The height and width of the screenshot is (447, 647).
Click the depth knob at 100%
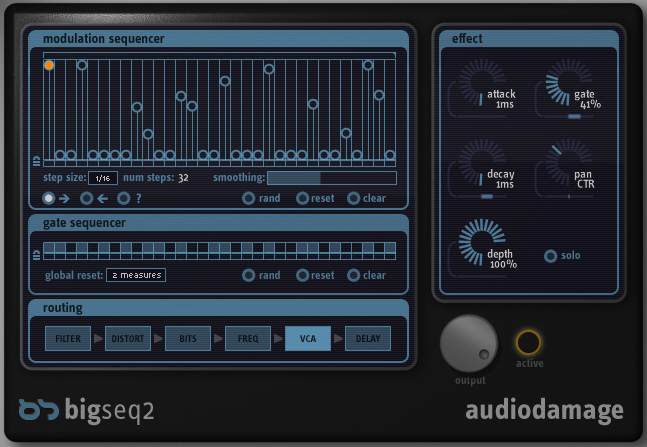[481, 242]
